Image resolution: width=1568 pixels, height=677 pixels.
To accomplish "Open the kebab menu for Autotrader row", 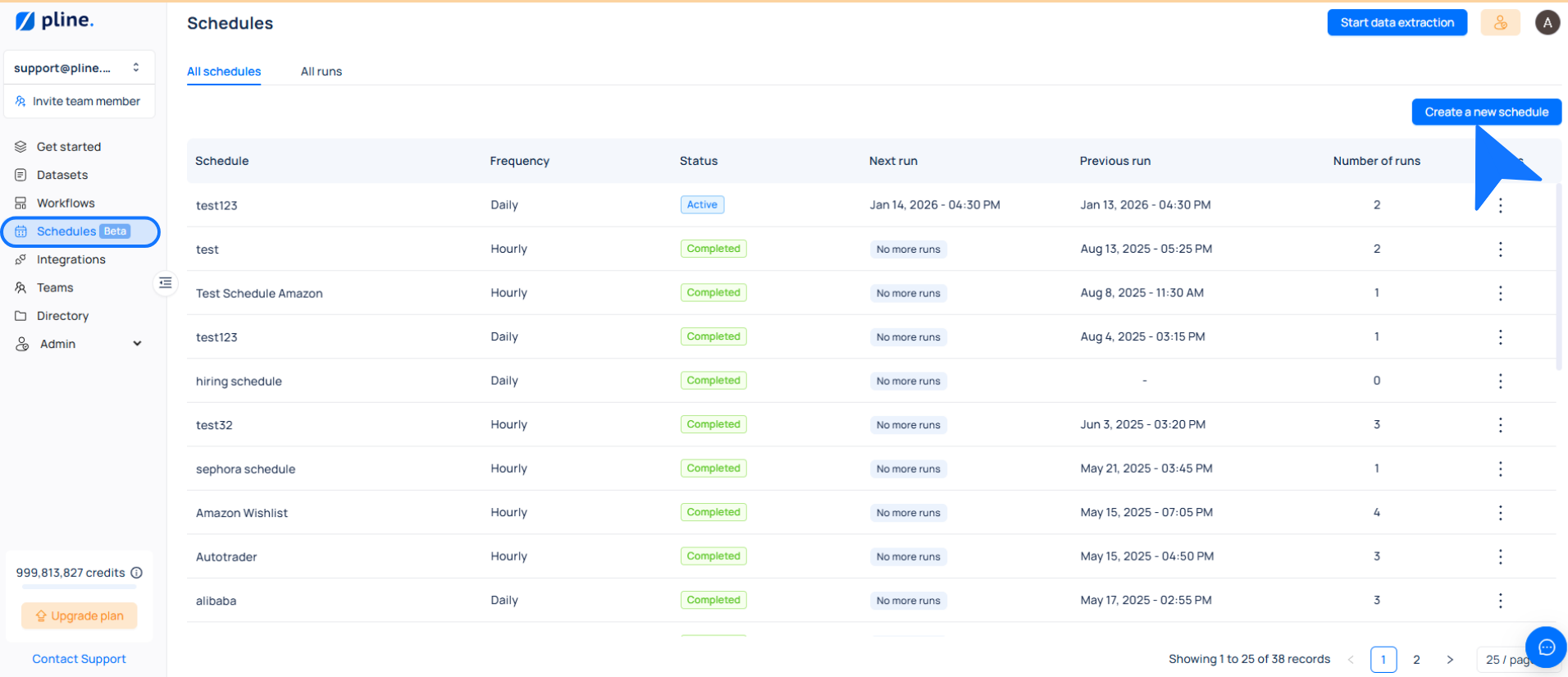I will [x=1500, y=556].
